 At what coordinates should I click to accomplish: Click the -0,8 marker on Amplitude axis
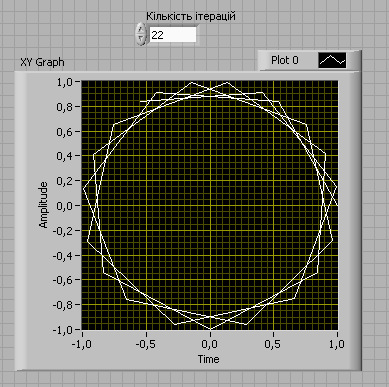click(63, 304)
